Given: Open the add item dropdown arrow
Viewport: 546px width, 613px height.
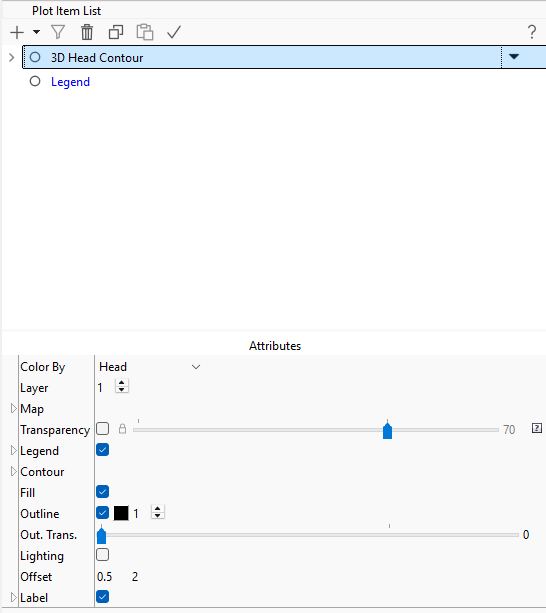Looking at the screenshot, I should point(36,32).
